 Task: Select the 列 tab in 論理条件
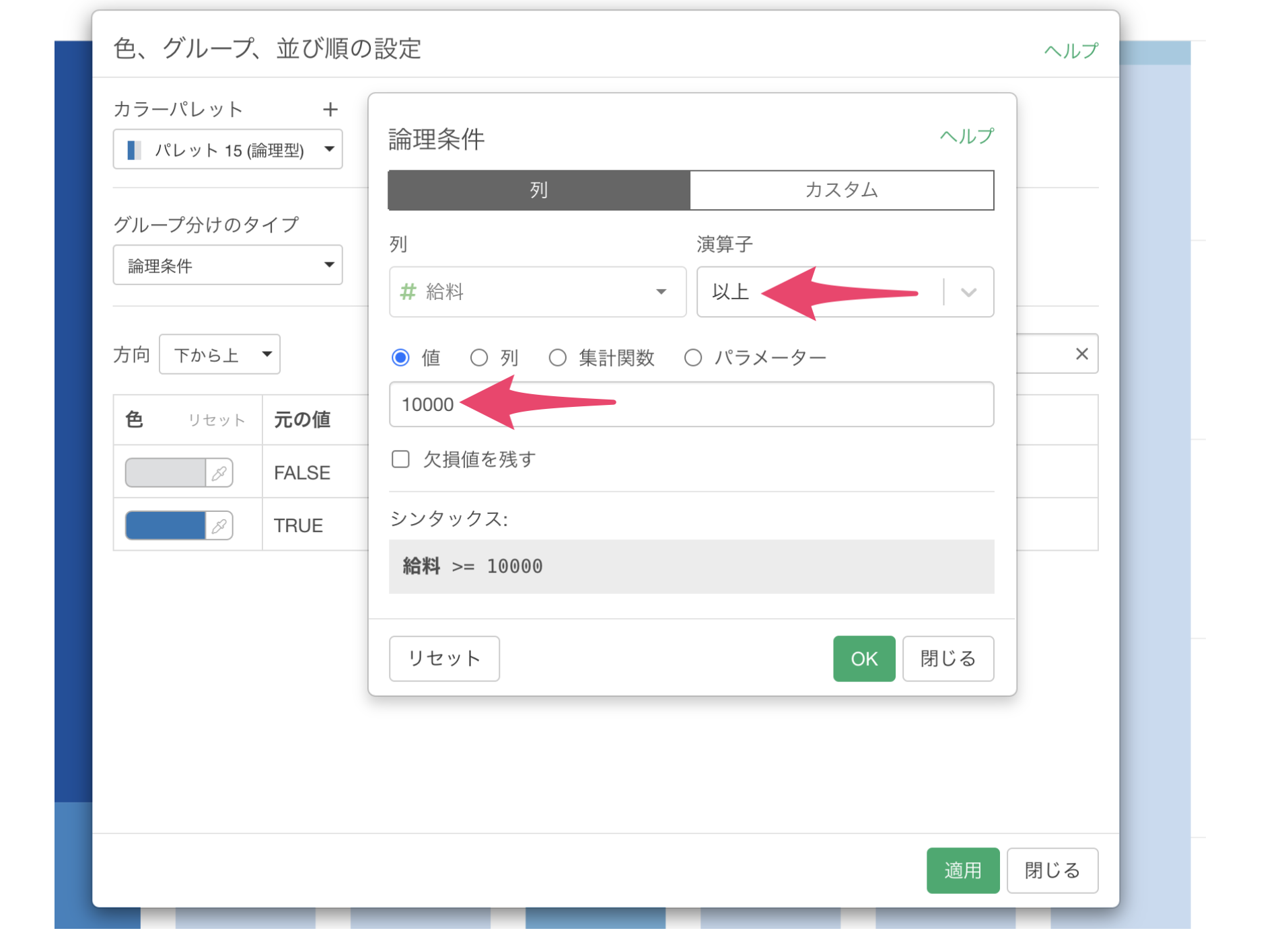(539, 190)
